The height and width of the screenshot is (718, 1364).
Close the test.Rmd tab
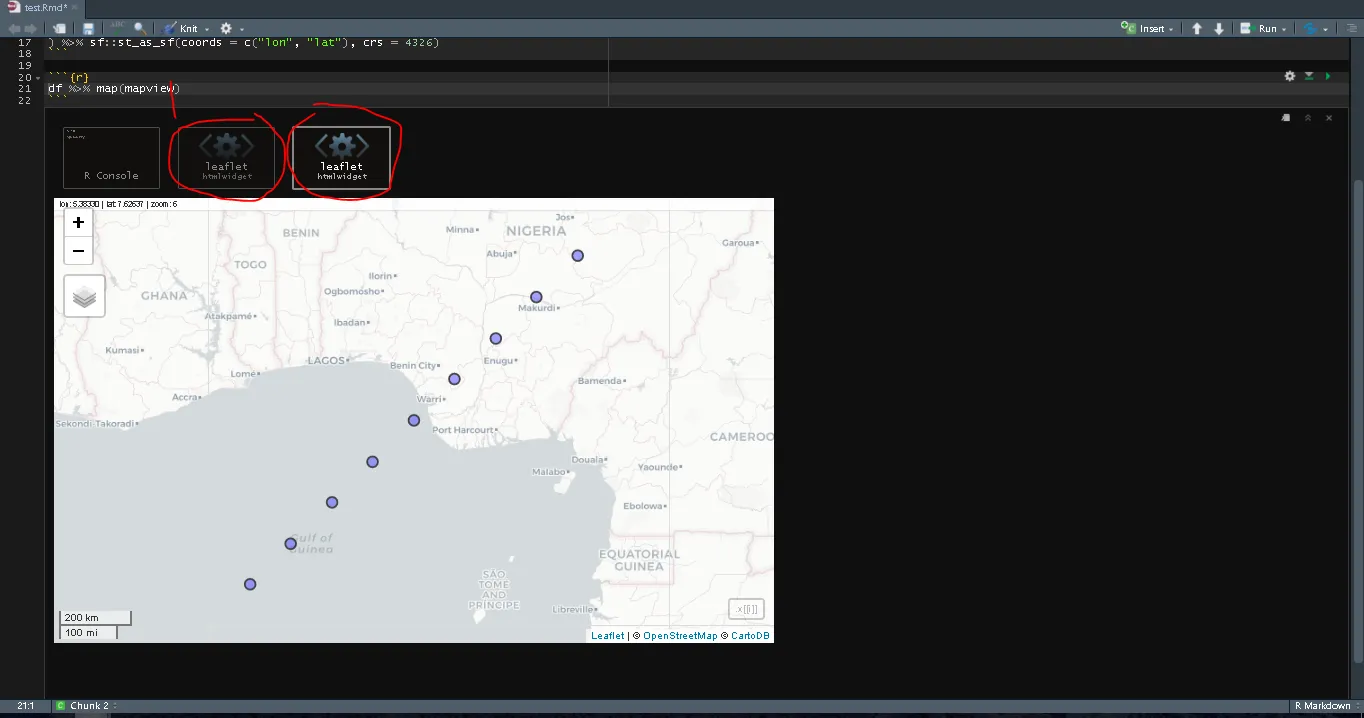(74, 8)
